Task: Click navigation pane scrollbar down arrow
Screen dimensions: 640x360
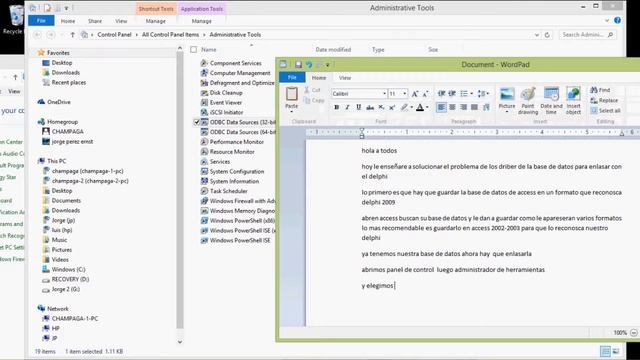Action: (x=180, y=342)
